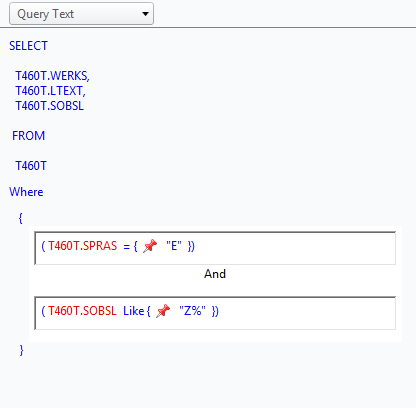
Task: Select the SPRAS condition box
Action: pos(215,248)
